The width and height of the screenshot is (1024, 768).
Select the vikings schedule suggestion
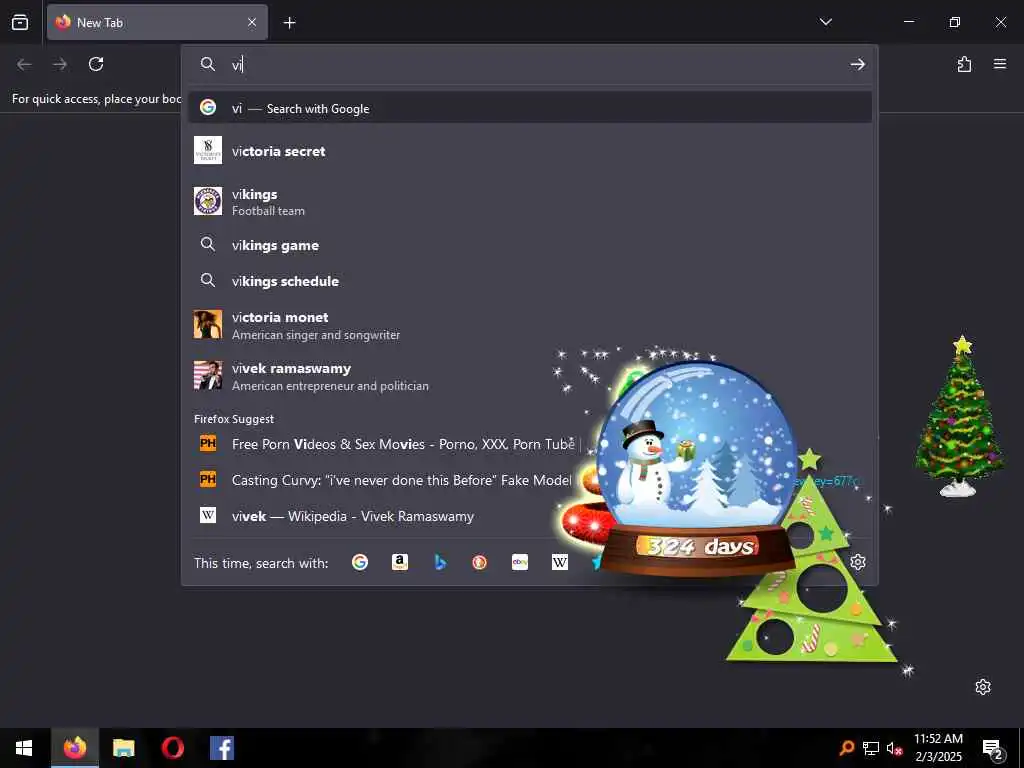(x=530, y=281)
